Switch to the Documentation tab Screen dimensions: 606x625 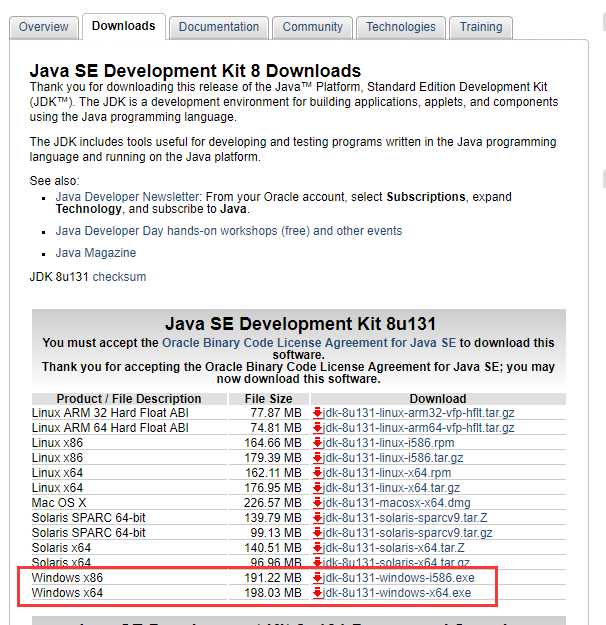[218, 27]
